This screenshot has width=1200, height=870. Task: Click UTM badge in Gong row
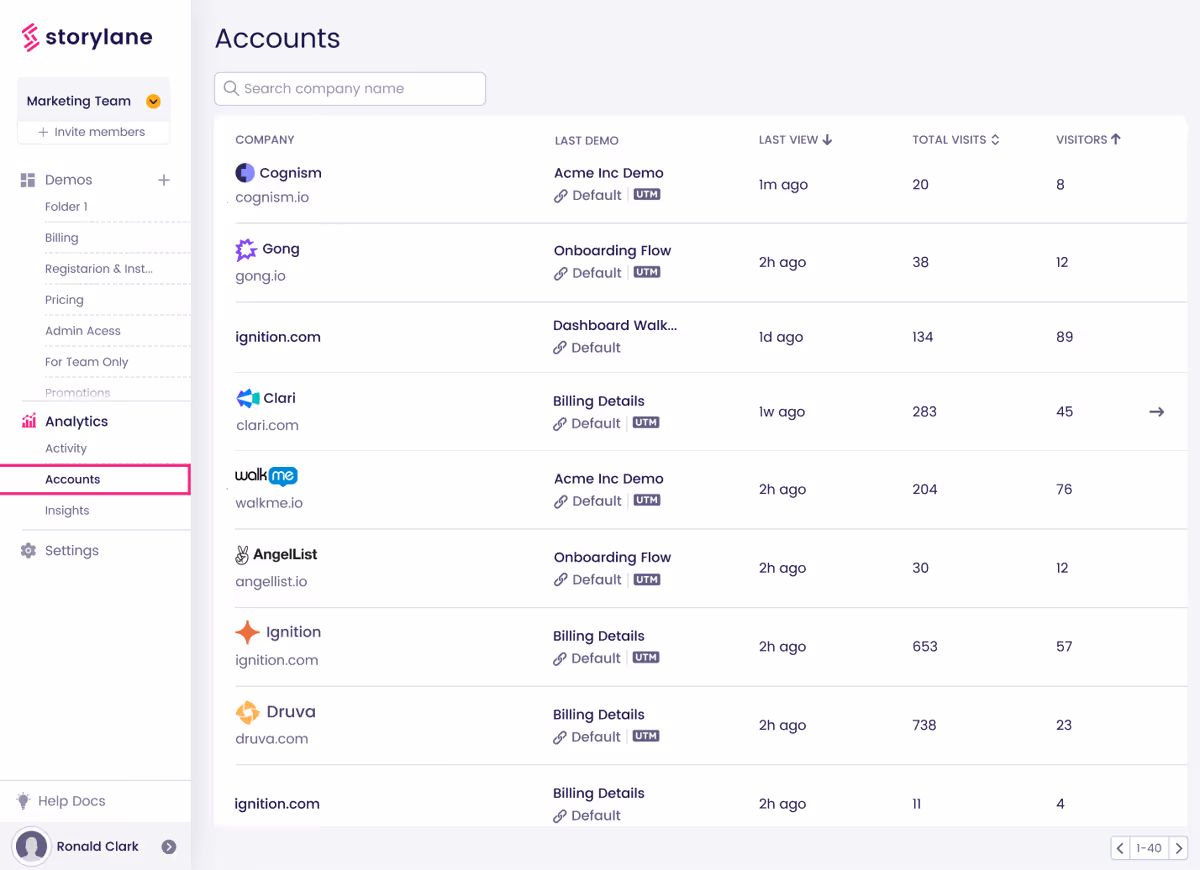point(647,272)
